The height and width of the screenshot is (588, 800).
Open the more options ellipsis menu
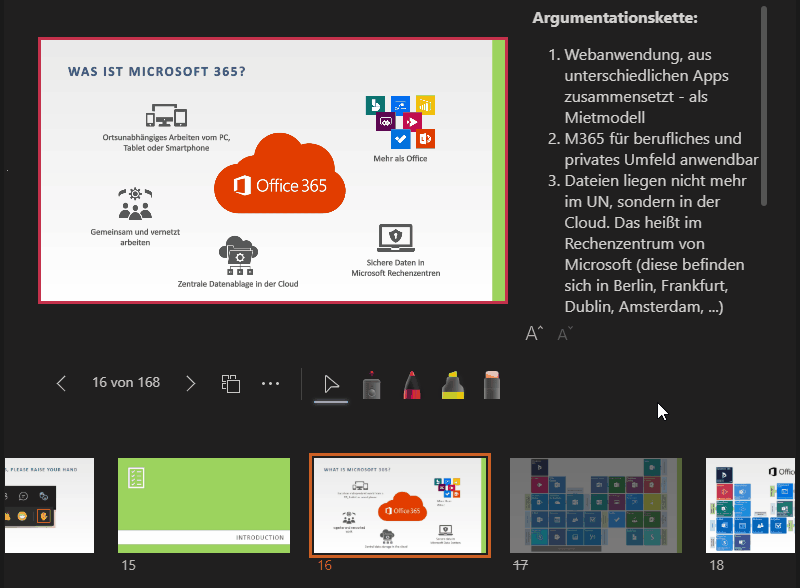click(270, 383)
